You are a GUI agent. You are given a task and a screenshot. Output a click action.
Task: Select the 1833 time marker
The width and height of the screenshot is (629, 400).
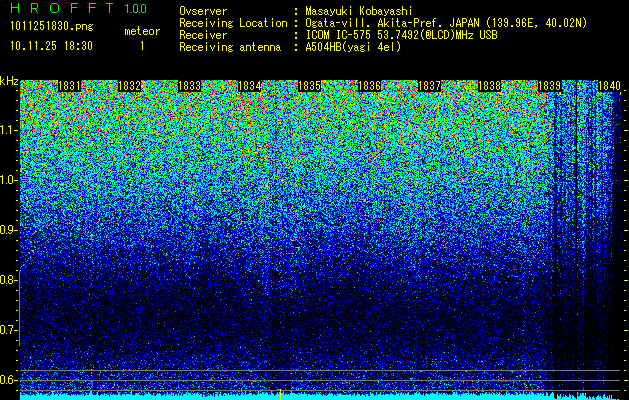coord(189,86)
